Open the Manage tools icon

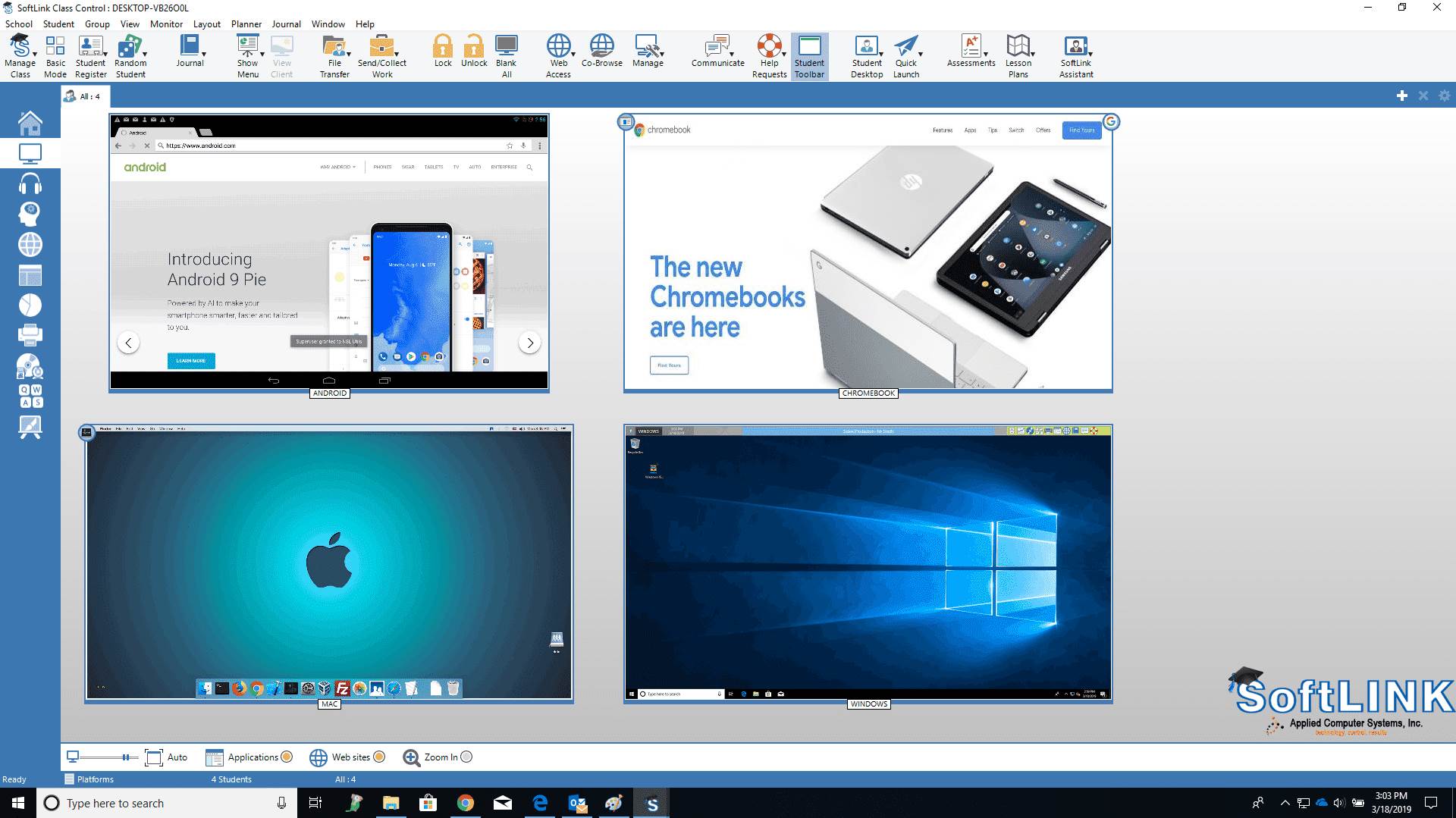point(648,52)
